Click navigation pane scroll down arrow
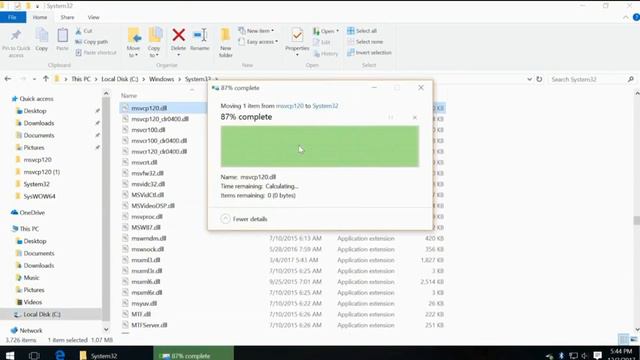640x360 pixels. pos(106,329)
